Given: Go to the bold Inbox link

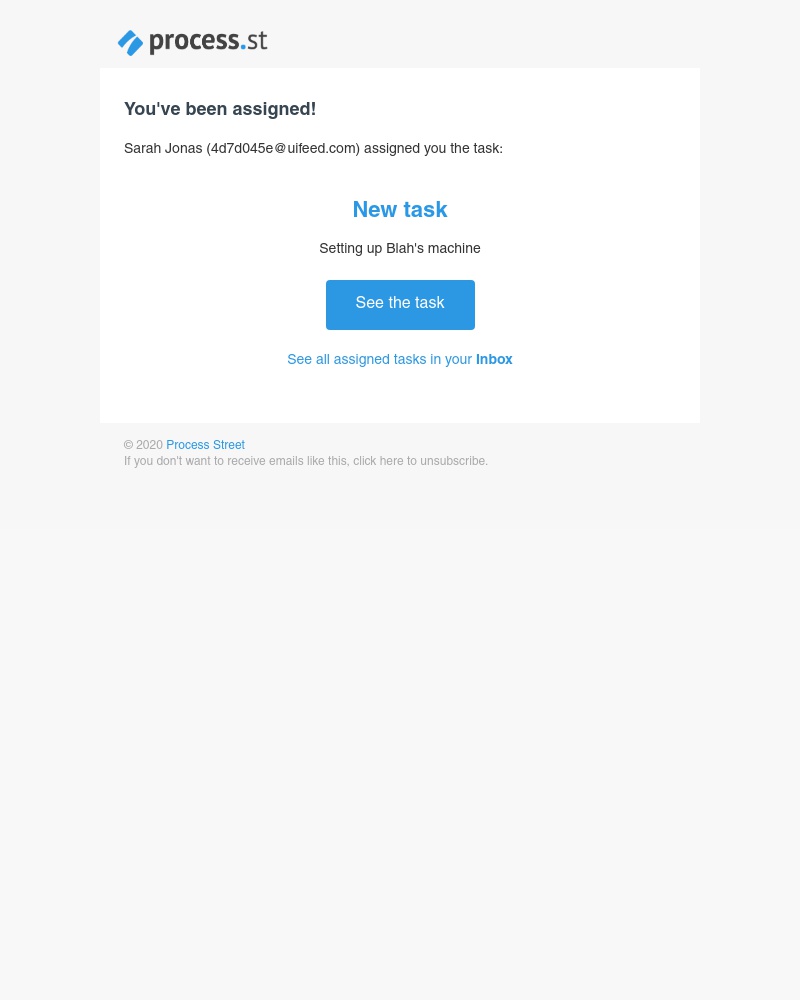Looking at the screenshot, I should tap(494, 359).
